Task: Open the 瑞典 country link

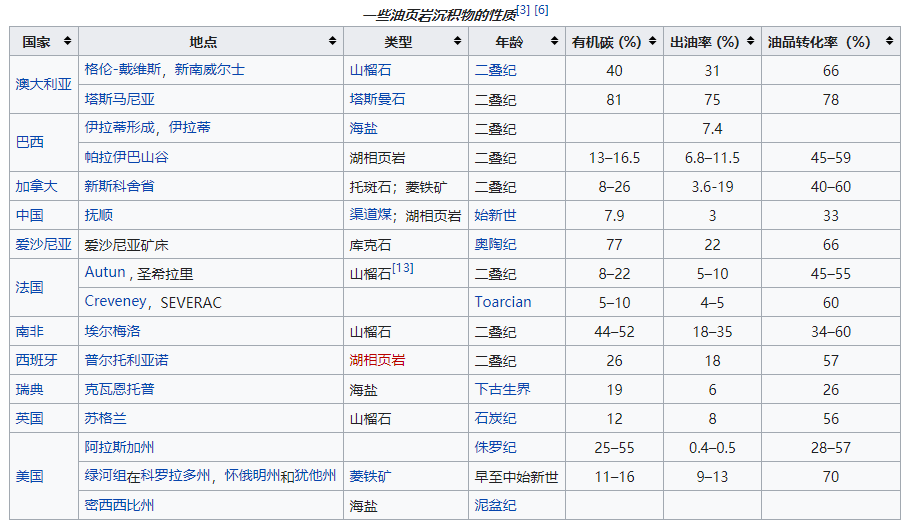Action: pyautogui.click(x=30, y=389)
